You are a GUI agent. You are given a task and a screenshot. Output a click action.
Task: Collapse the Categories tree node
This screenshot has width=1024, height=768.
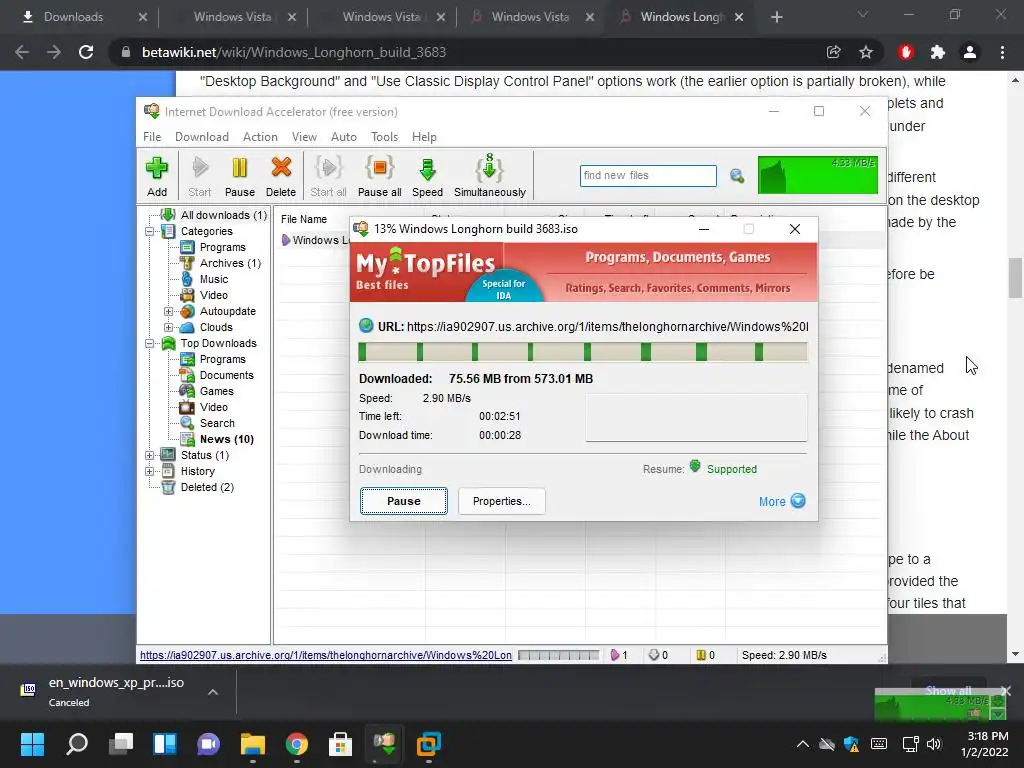[x=150, y=231]
